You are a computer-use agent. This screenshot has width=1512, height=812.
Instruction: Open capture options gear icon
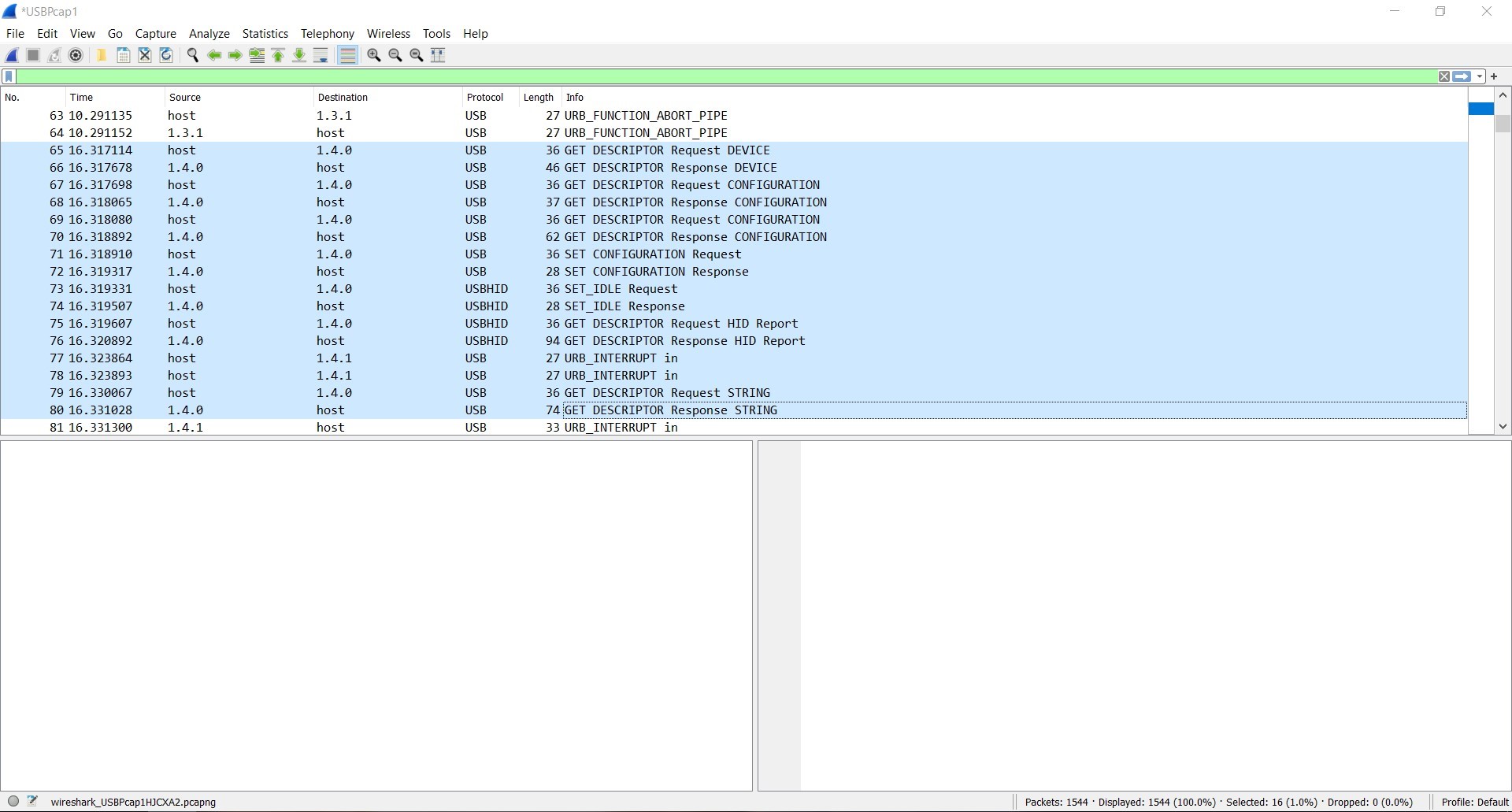76,55
